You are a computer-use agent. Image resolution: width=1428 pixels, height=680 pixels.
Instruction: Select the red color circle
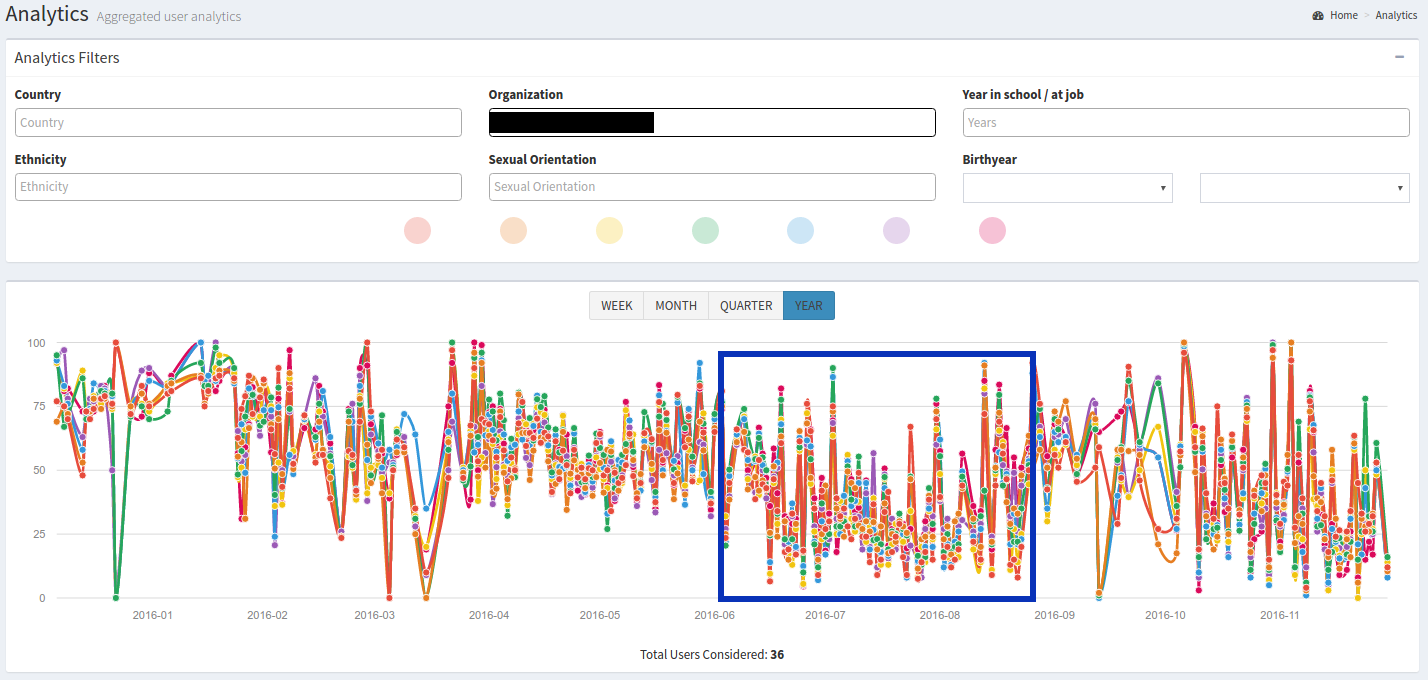(417, 230)
